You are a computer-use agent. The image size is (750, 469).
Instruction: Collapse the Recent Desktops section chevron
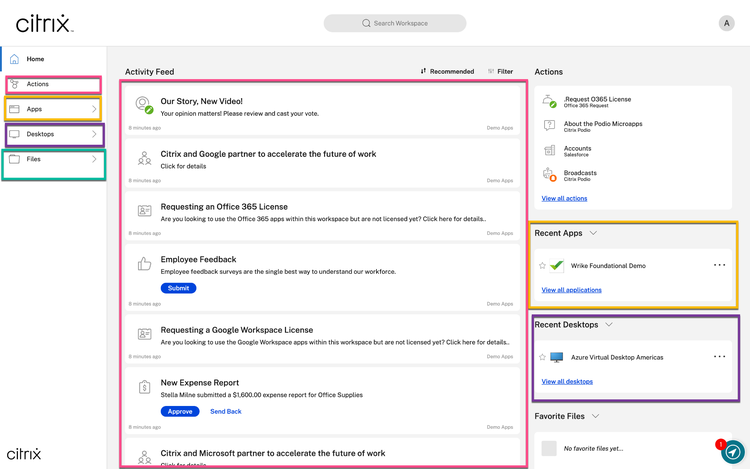pyautogui.click(x=609, y=325)
